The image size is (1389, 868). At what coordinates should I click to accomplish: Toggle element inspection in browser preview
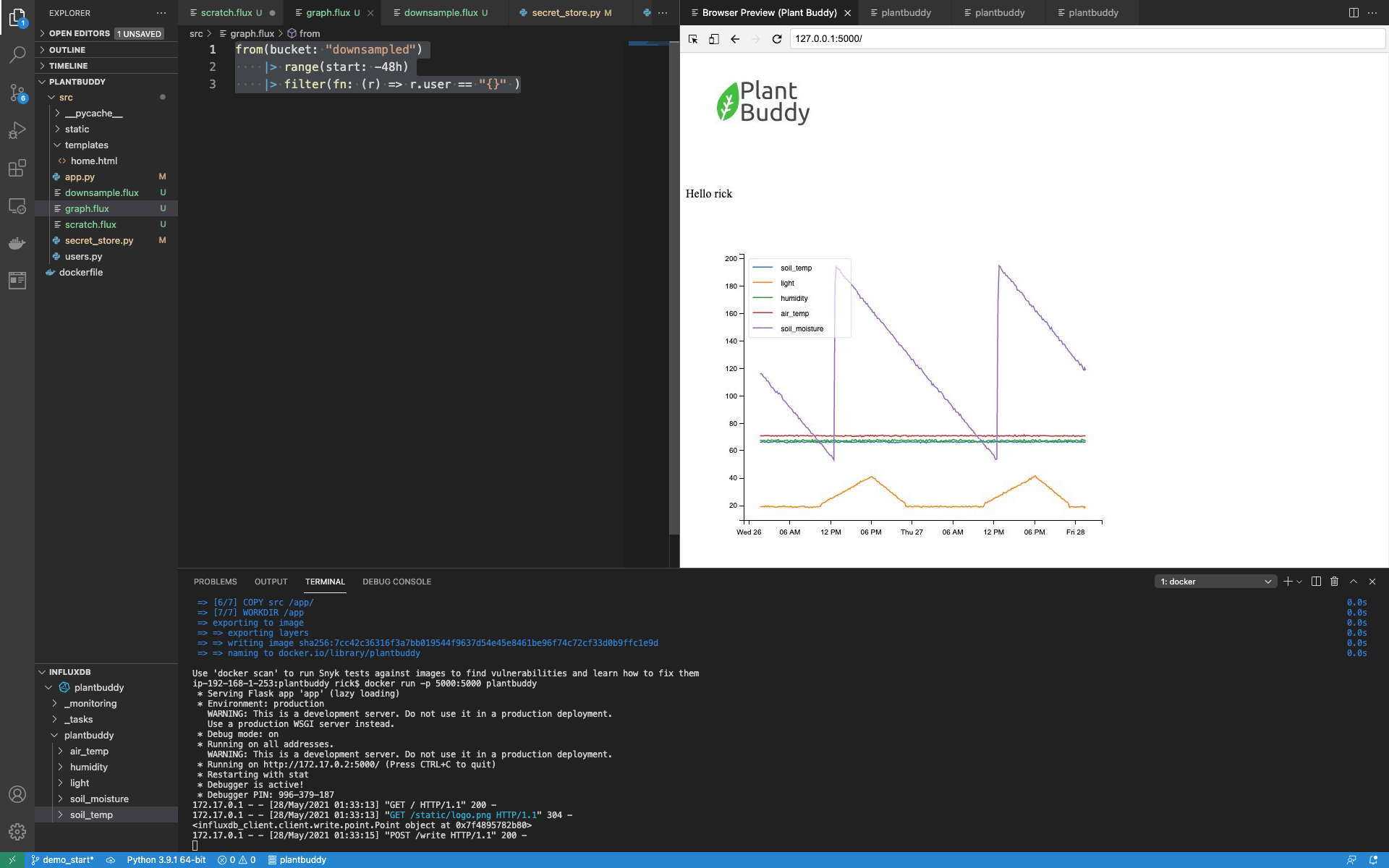(693, 39)
